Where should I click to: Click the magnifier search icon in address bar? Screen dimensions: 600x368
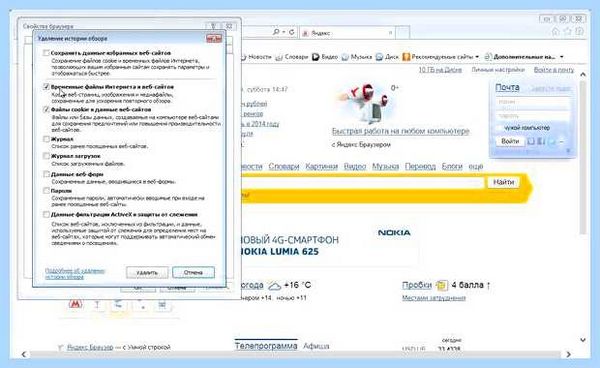(276, 33)
